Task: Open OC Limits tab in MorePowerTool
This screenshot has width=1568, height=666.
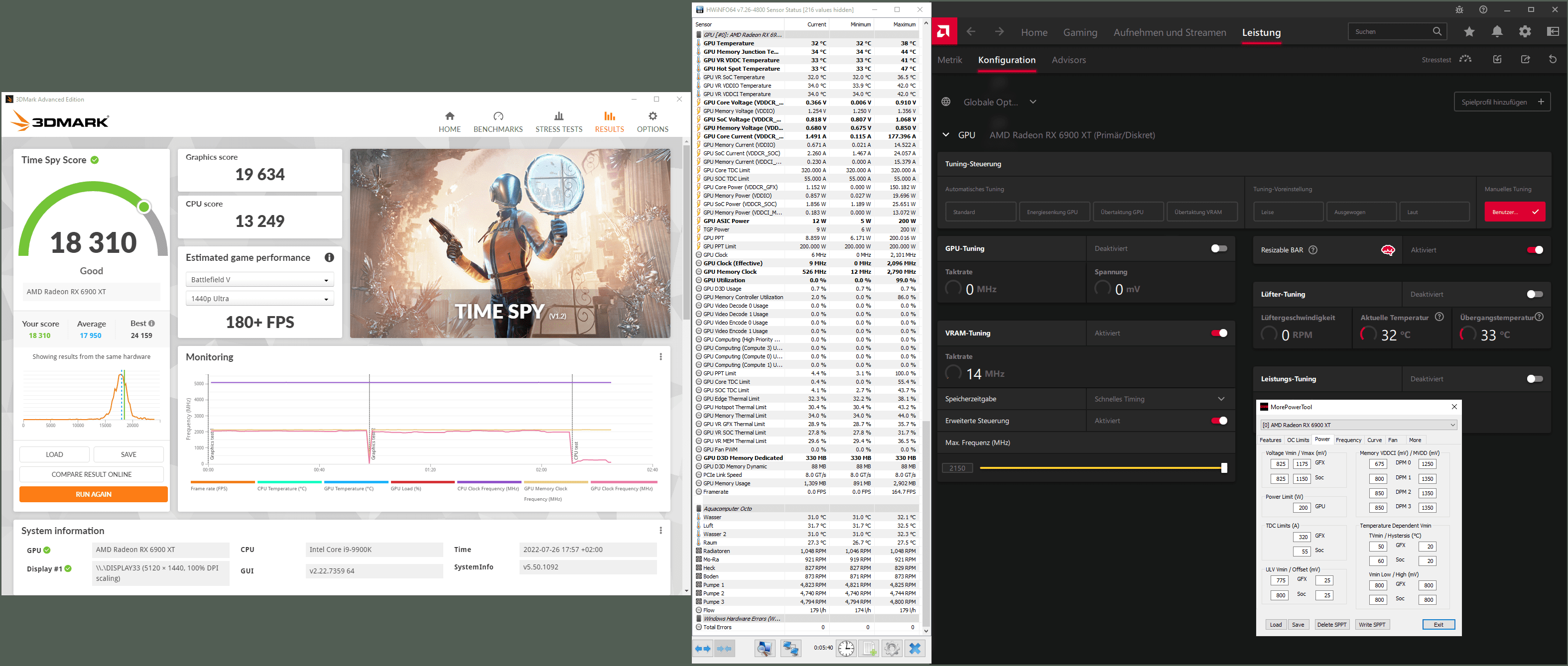Action: 1298,440
